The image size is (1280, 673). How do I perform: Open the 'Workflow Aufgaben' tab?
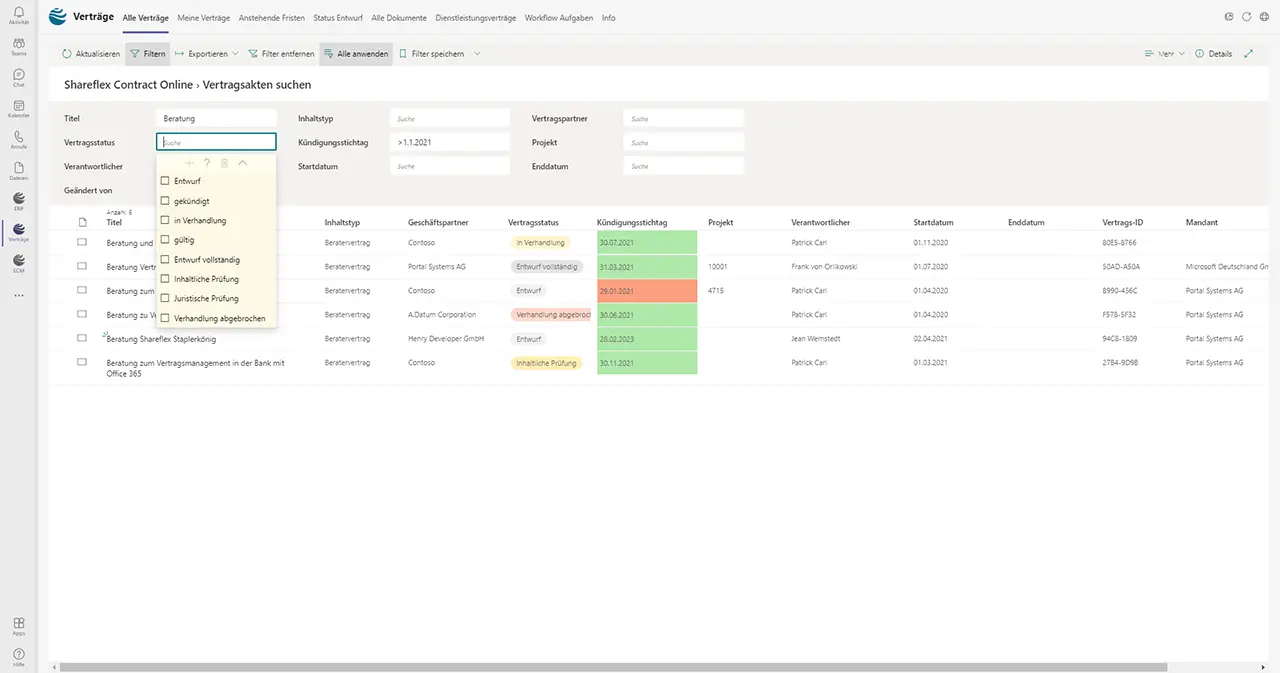pyautogui.click(x=559, y=18)
